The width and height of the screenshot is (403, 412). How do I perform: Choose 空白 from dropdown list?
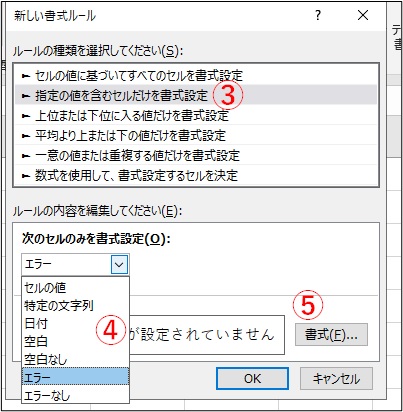75,341
